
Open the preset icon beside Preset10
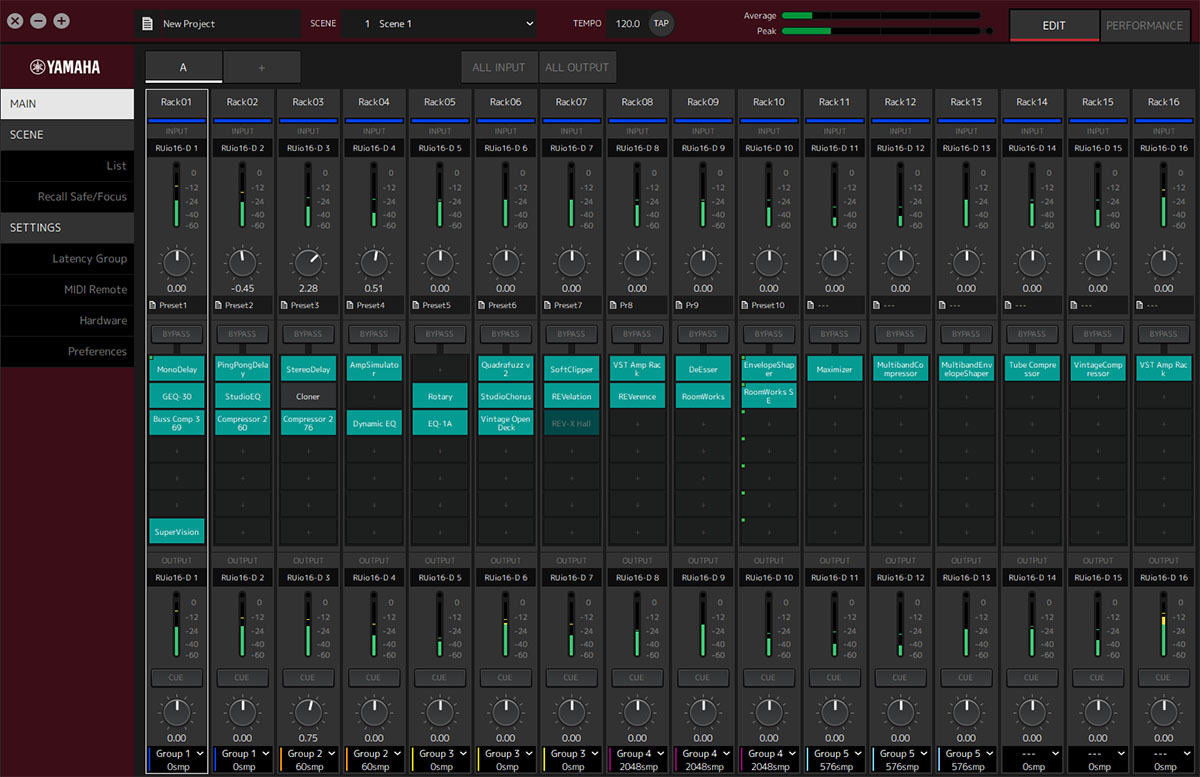tap(746, 305)
